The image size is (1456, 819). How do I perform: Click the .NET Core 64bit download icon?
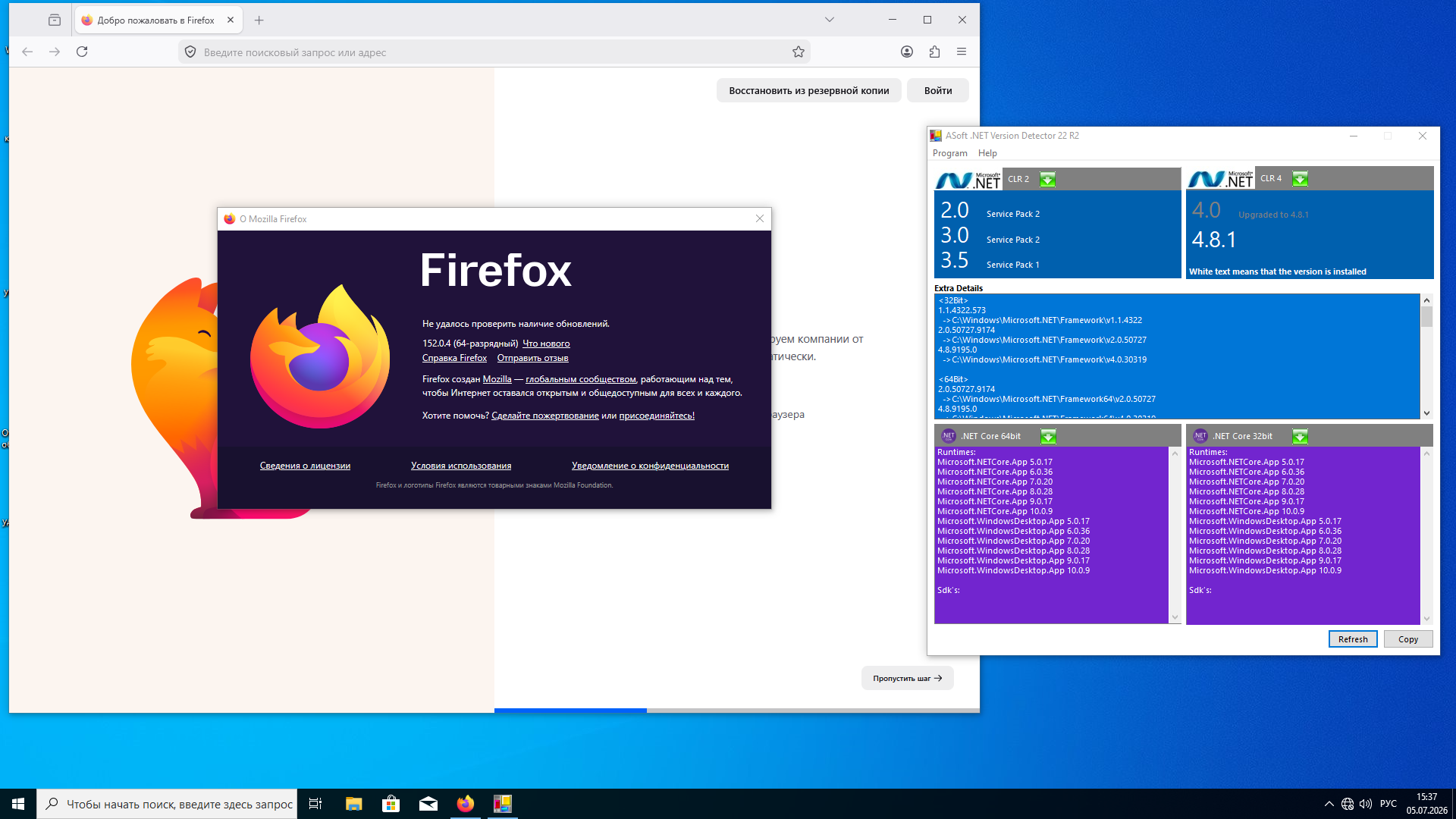[1048, 436]
